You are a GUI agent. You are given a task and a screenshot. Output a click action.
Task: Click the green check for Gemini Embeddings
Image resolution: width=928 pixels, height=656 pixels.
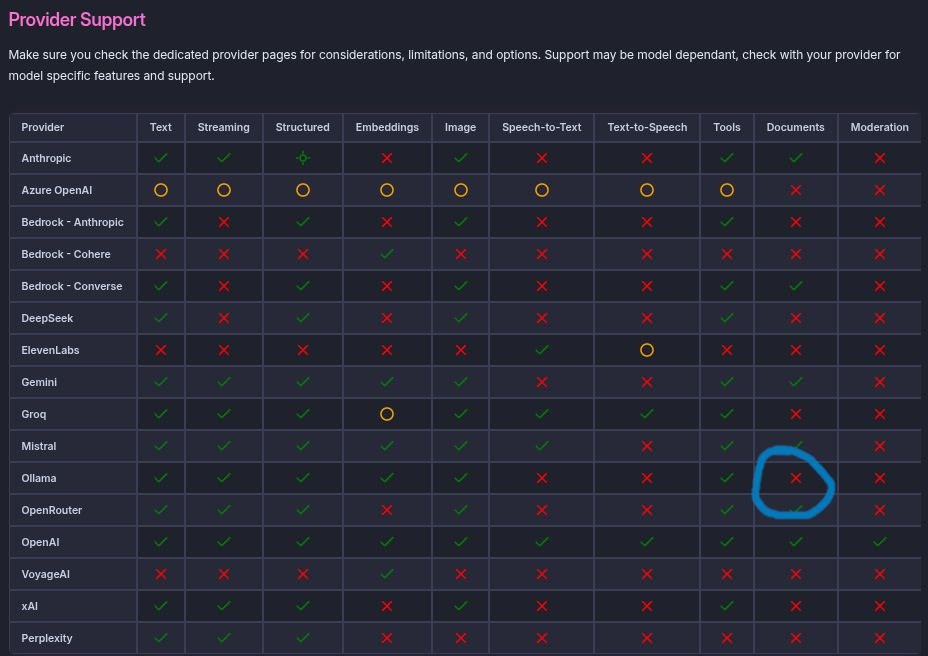(386, 382)
